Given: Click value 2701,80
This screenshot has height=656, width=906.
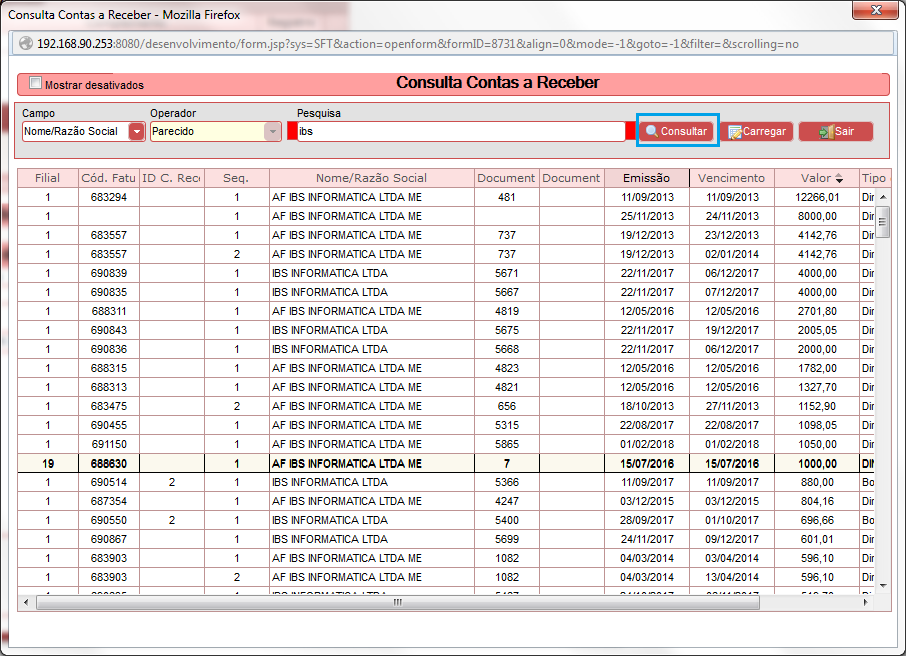Looking at the screenshot, I should click(816, 311).
